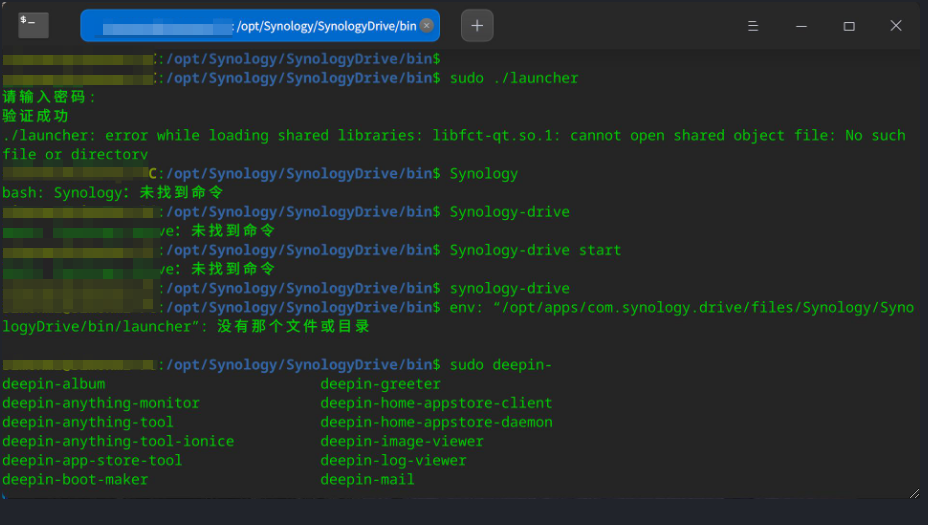Viewport: 928px width, 525px height.
Task: Open the hamburger main menu
Action: (x=753, y=25)
